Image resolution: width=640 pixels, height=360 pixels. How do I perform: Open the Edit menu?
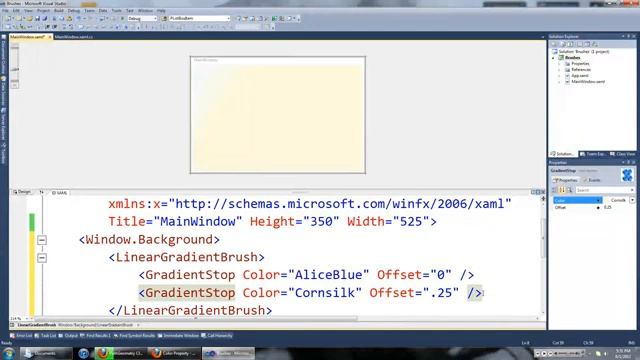tap(16, 11)
